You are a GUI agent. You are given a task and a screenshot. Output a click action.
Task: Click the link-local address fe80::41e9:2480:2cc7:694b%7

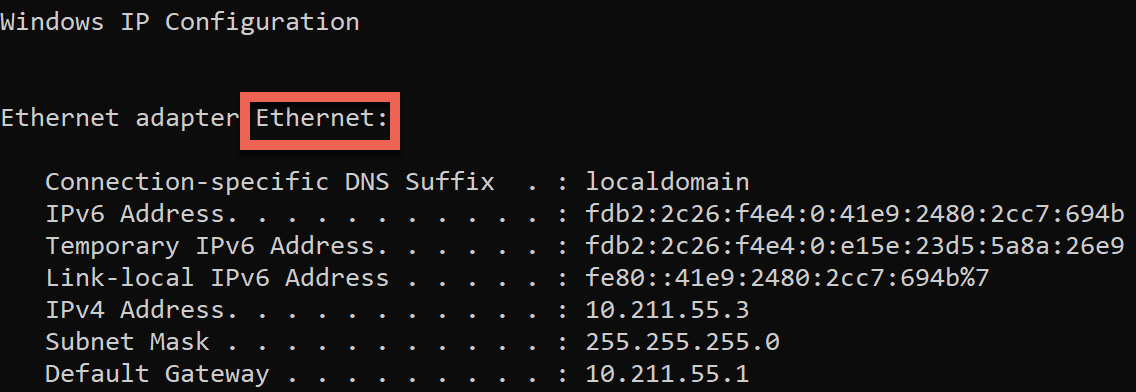[788, 278]
